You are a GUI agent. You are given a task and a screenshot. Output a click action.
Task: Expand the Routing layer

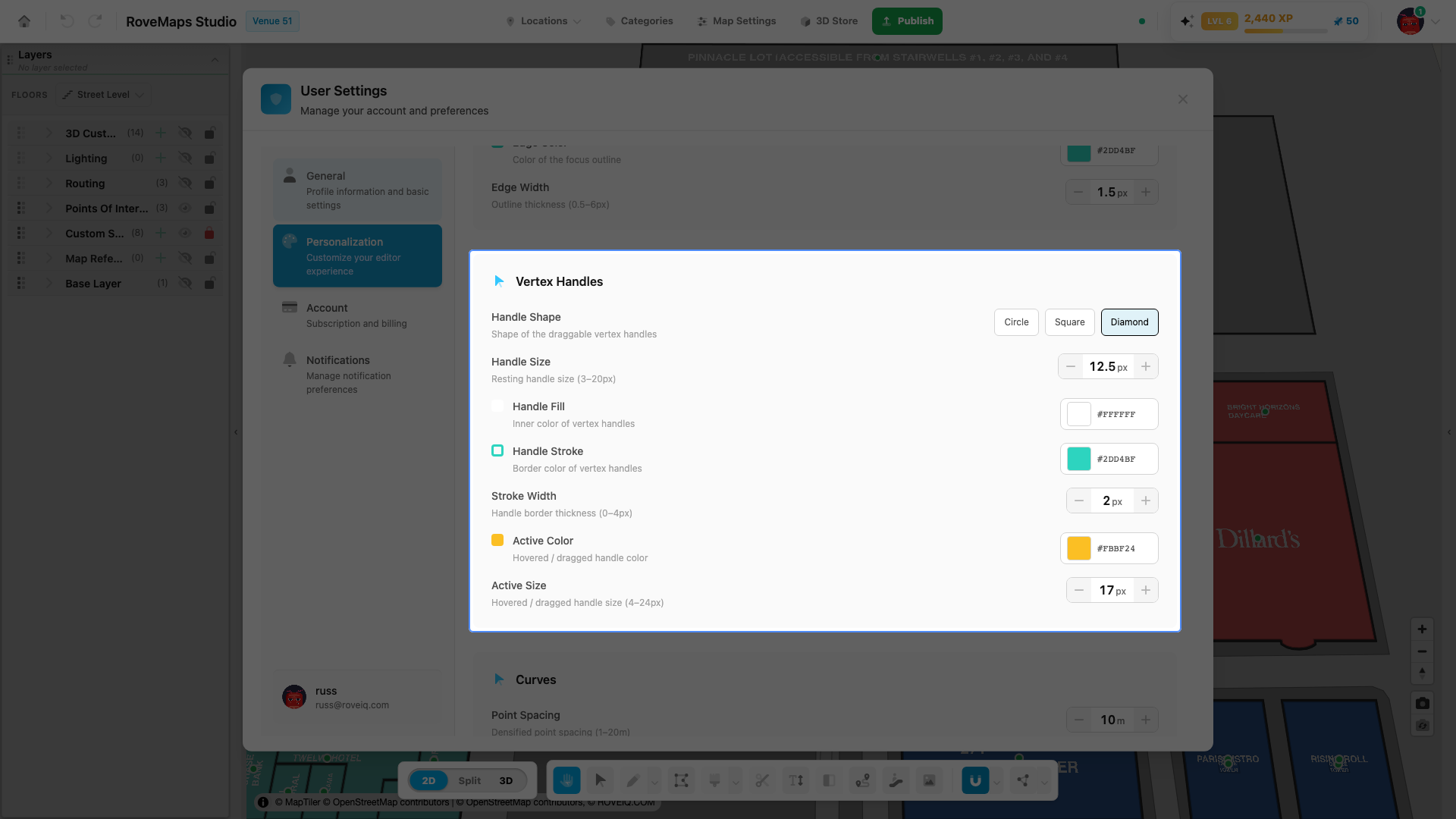(x=49, y=183)
